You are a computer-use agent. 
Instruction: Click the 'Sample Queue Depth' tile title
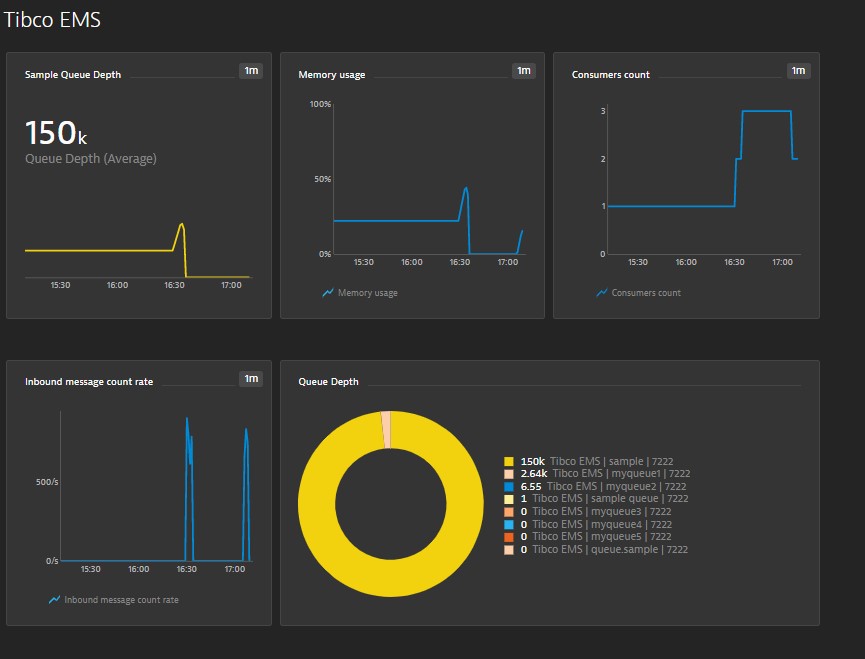pyautogui.click(x=73, y=74)
